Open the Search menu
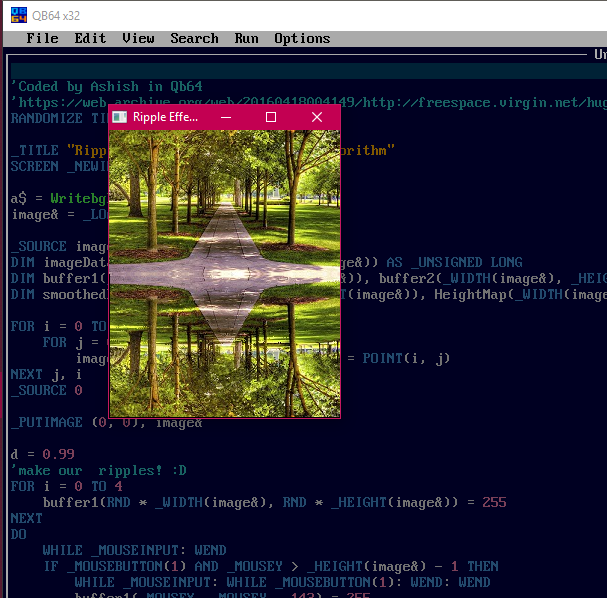The height and width of the screenshot is (598, 607). (x=194, y=38)
